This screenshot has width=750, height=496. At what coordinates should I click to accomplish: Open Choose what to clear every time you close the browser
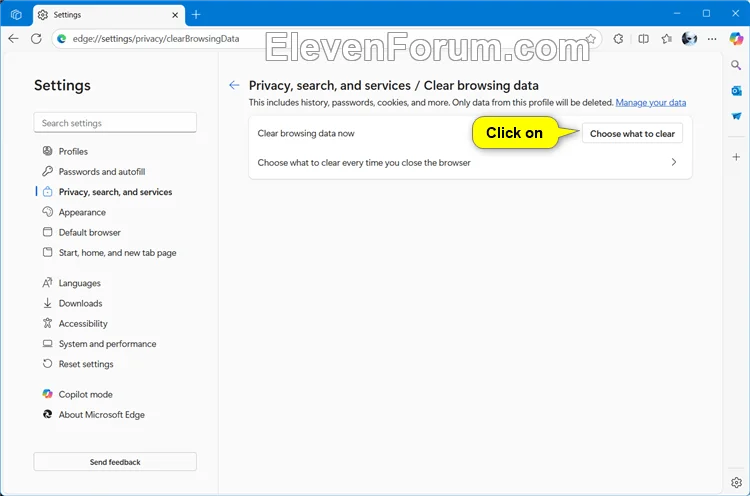pyautogui.click(x=470, y=163)
